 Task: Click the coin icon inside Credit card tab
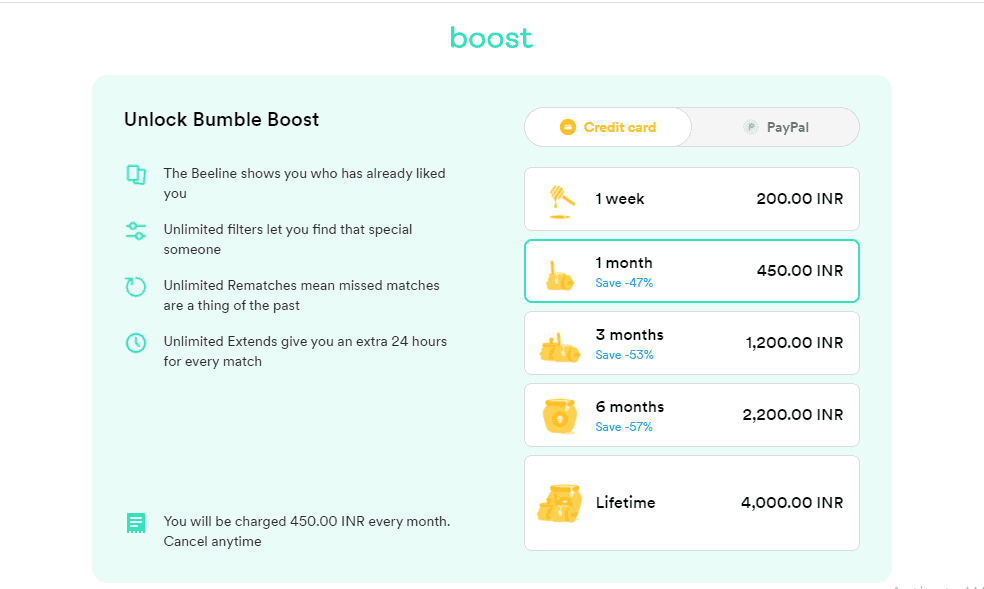tap(570, 127)
